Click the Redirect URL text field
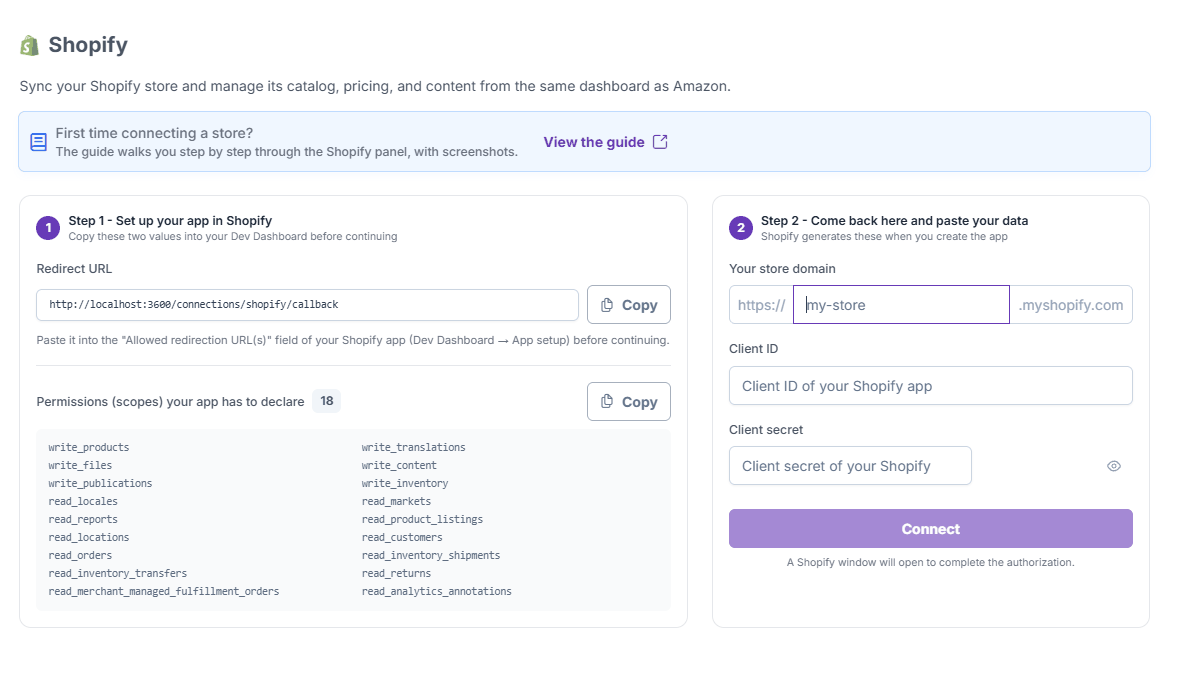This screenshot has height=686, width=1183. [x=307, y=305]
